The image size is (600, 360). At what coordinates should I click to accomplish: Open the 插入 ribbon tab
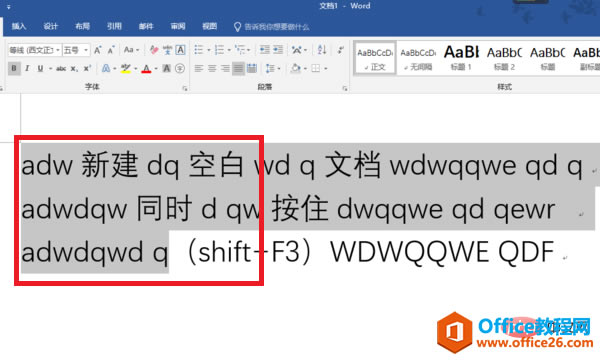(x=19, y=26)
